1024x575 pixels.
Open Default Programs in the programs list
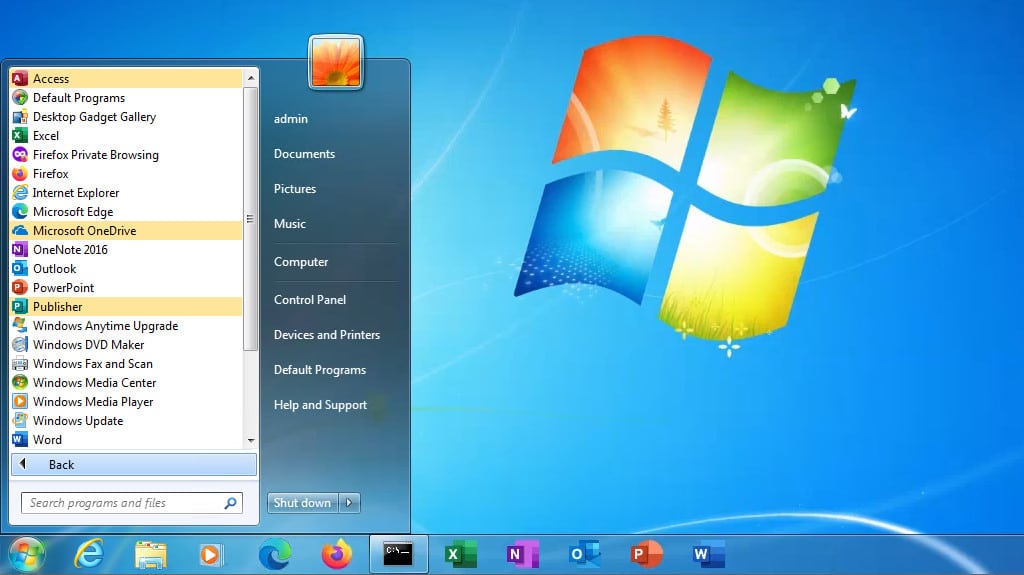[127, 97]
